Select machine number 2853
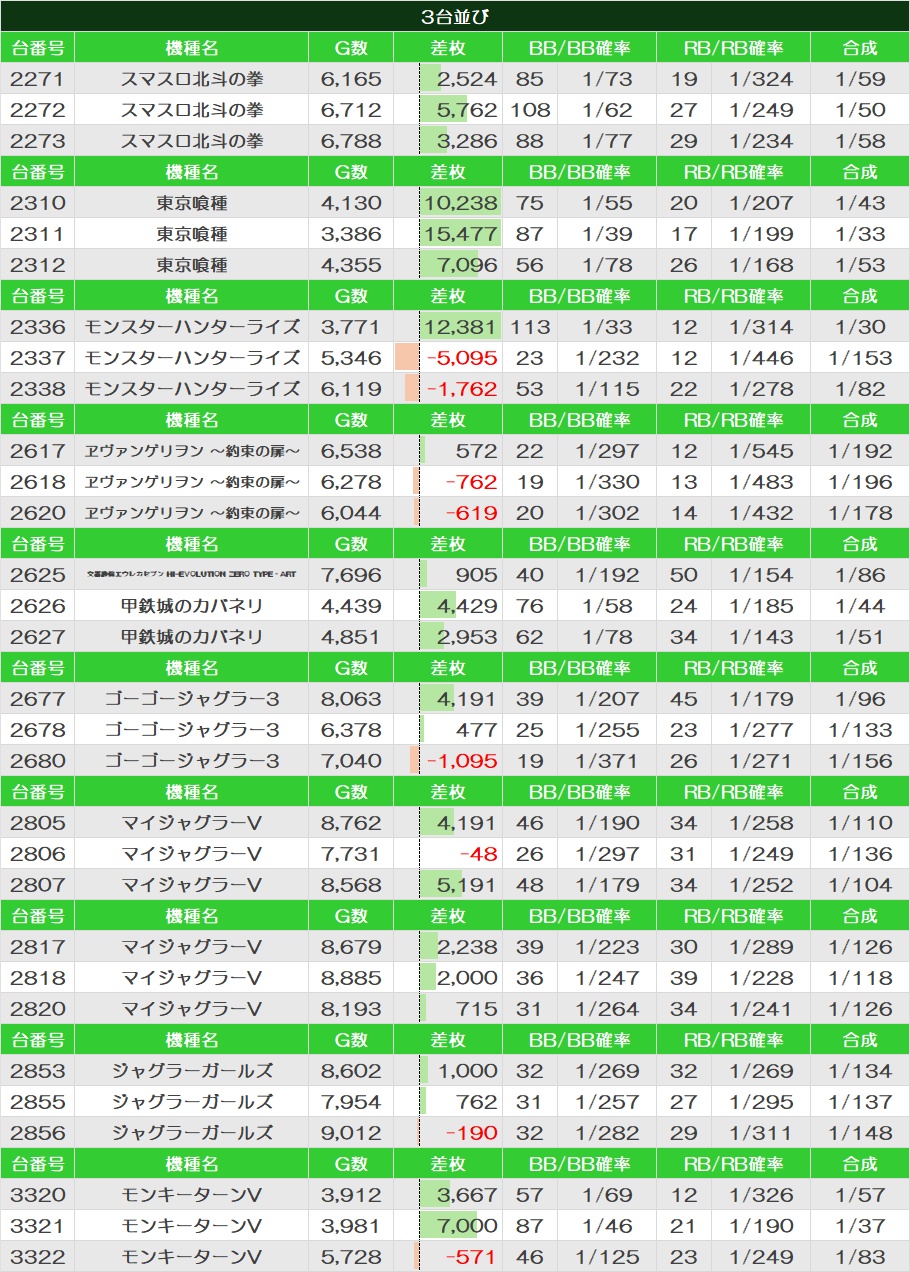This screenshot has width=910, height=1272. (38, 1071)
